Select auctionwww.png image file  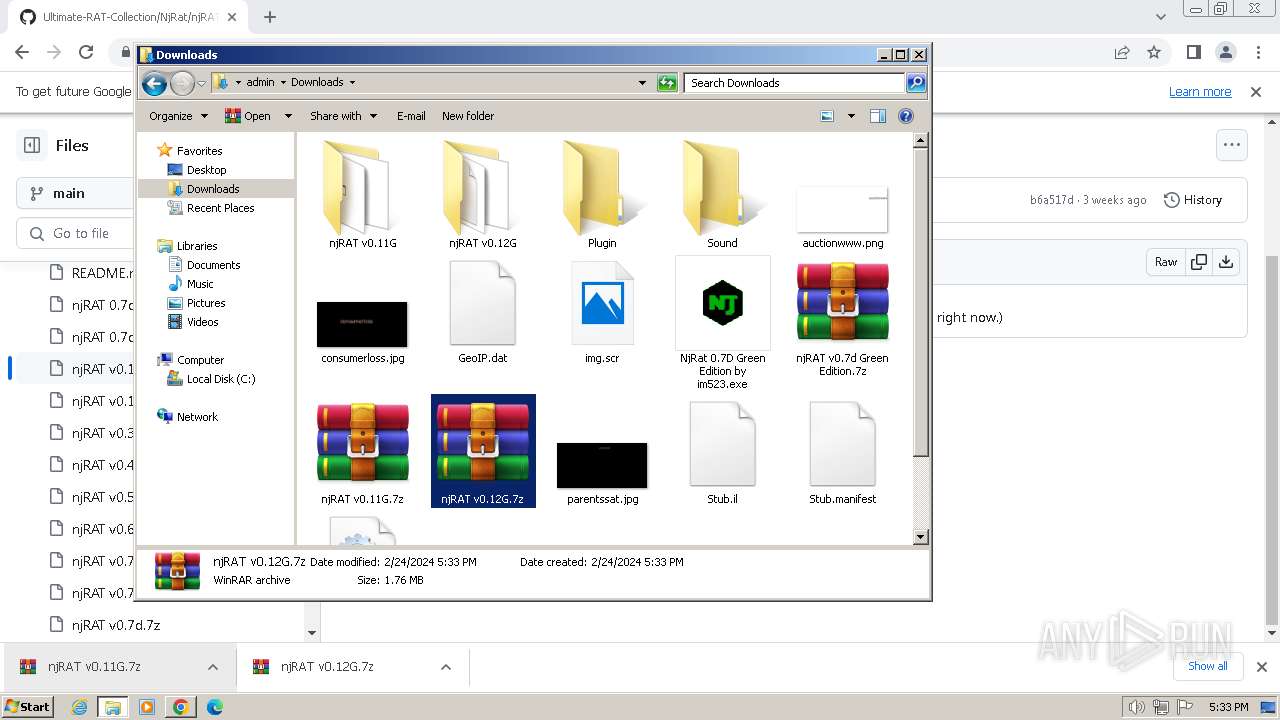[x=842, y=217]
